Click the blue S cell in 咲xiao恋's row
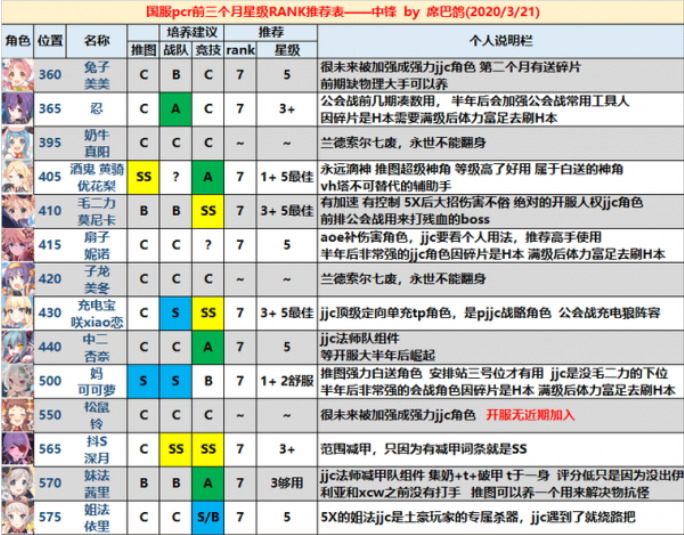The image size is (684, 535). (176, 313)
